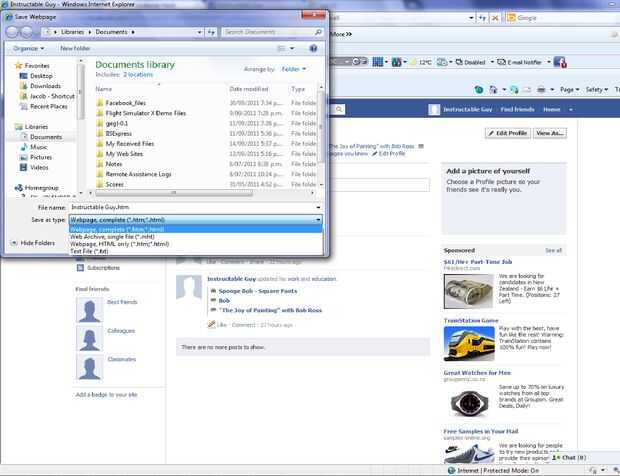Select the Facebook_files folder icon
The height and width of the screenshot is (476, 620).
point(100,103)
